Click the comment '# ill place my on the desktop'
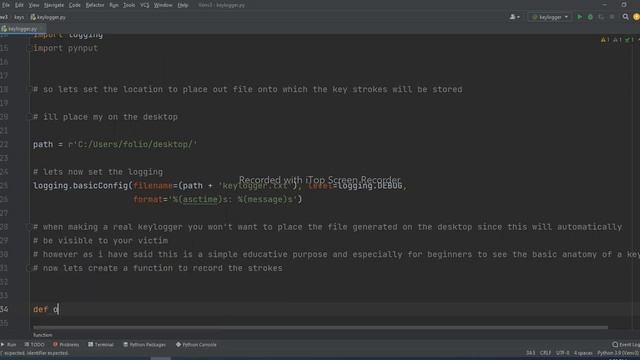640x360 pixels. coord(105,117)
